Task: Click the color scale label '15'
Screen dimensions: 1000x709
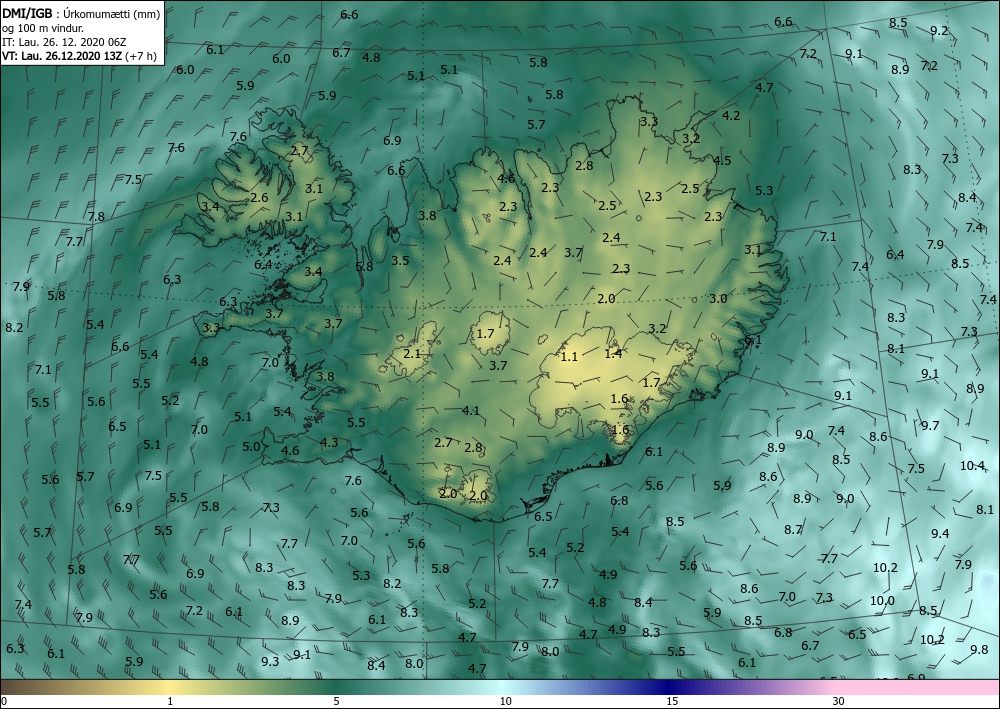Action: click(x=672, y=701)
